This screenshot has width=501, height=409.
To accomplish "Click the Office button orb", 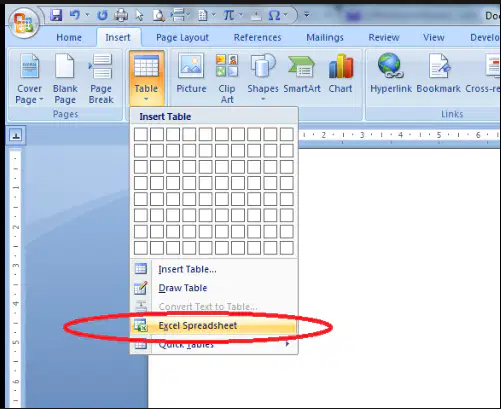I will [x=24, y=23].
